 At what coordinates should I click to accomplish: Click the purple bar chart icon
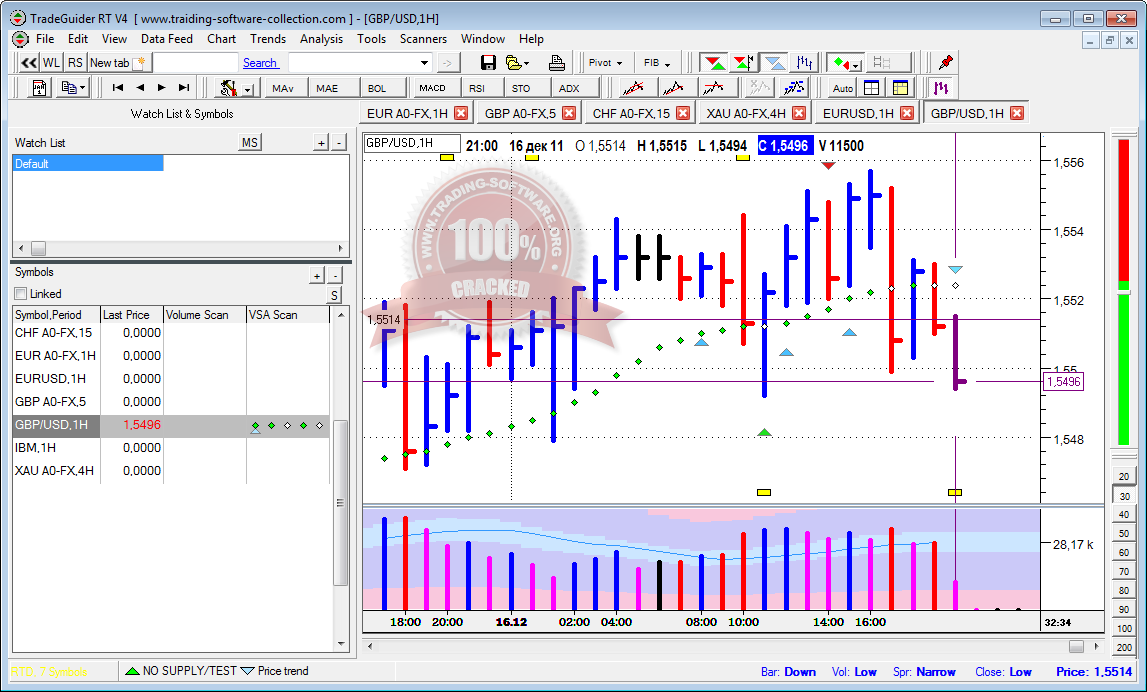[x=940, y=88]
